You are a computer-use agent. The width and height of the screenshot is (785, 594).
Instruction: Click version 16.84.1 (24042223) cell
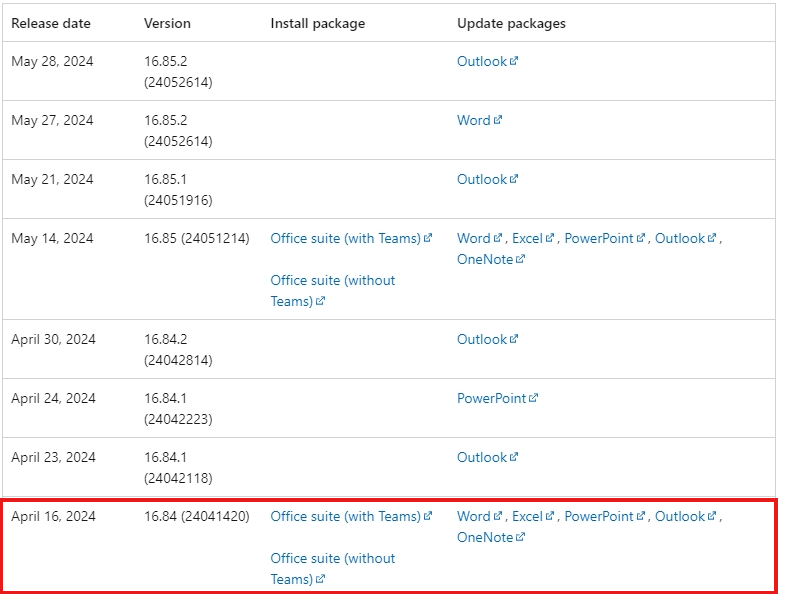178,409
